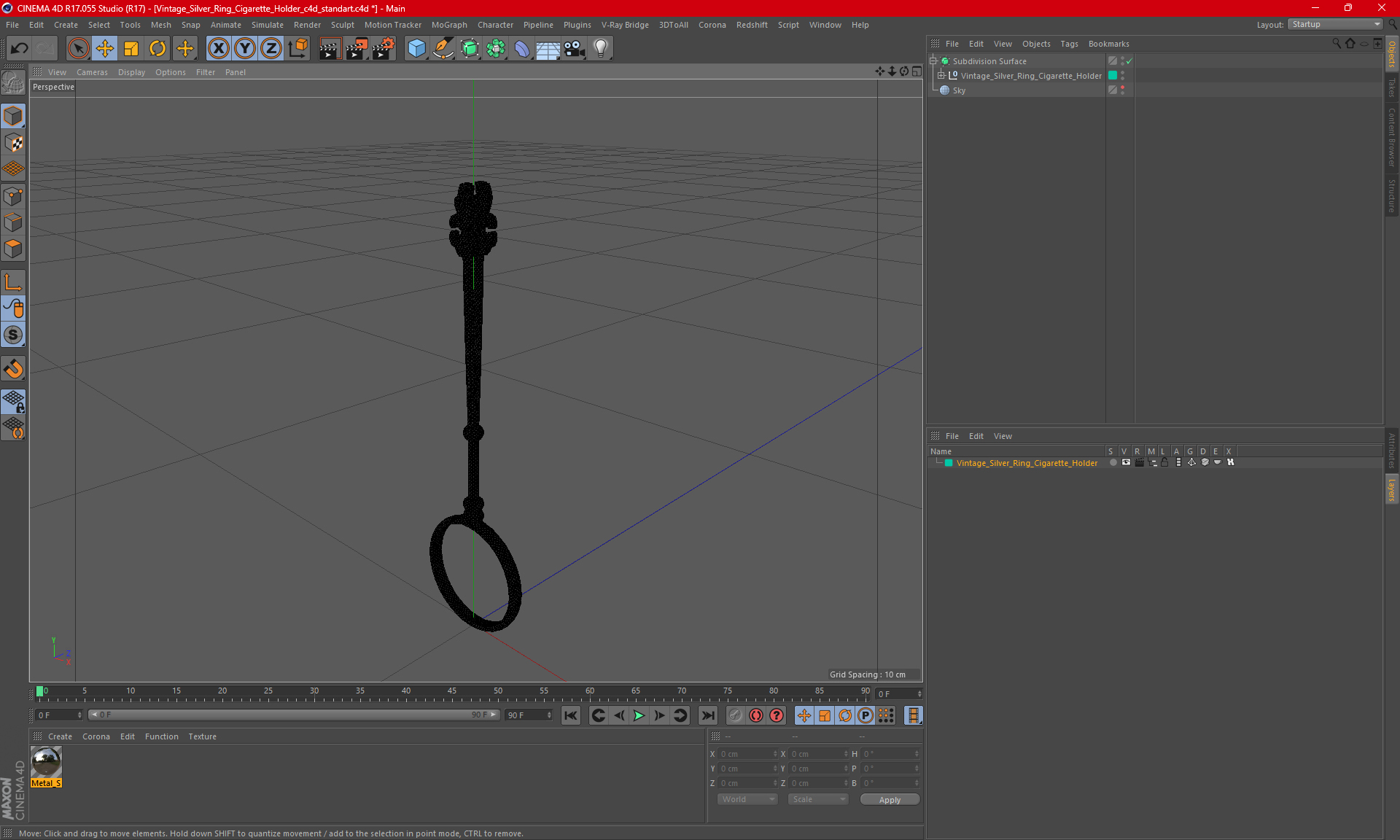Screen dimensions: 1400x840
Task: Step the end frame 90 F spinner
Action: click(549, 715)
